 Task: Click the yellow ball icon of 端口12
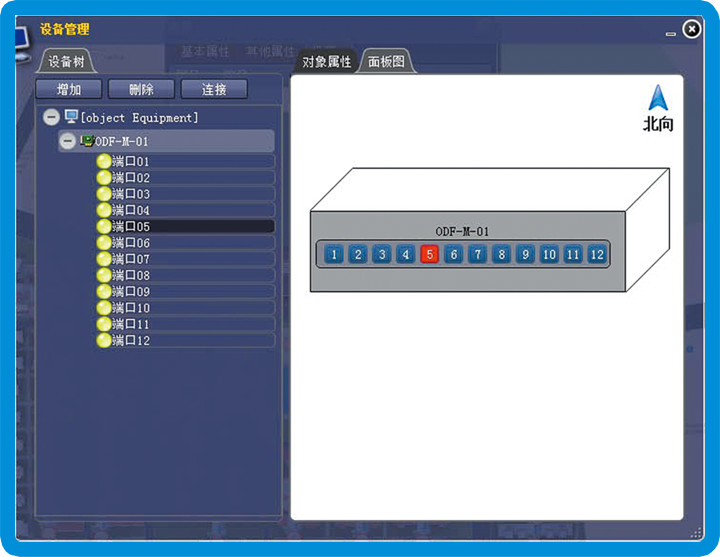[x=104, y=340]
